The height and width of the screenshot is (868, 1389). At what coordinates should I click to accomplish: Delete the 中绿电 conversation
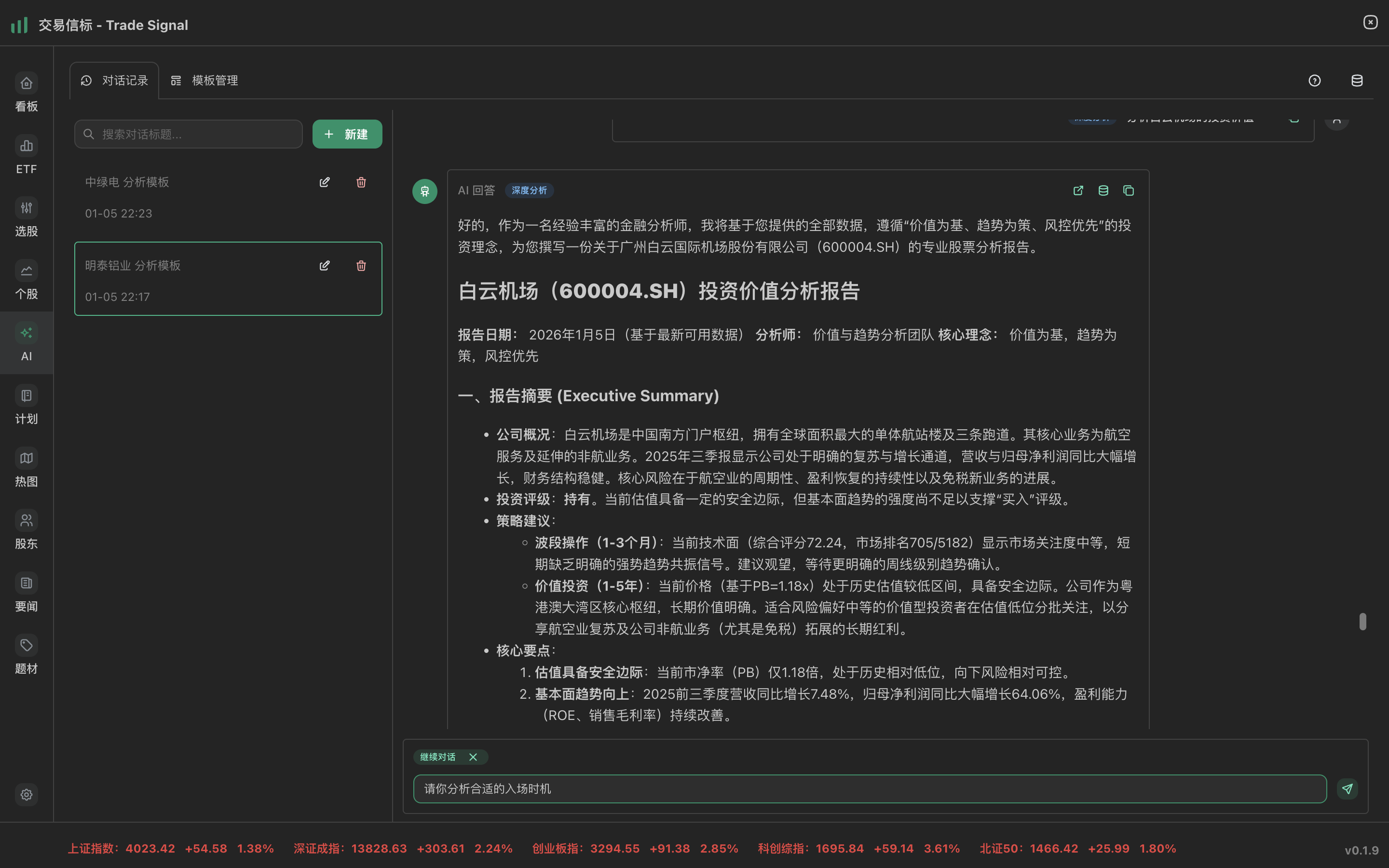pyautogui.click(x=360, y=182)
